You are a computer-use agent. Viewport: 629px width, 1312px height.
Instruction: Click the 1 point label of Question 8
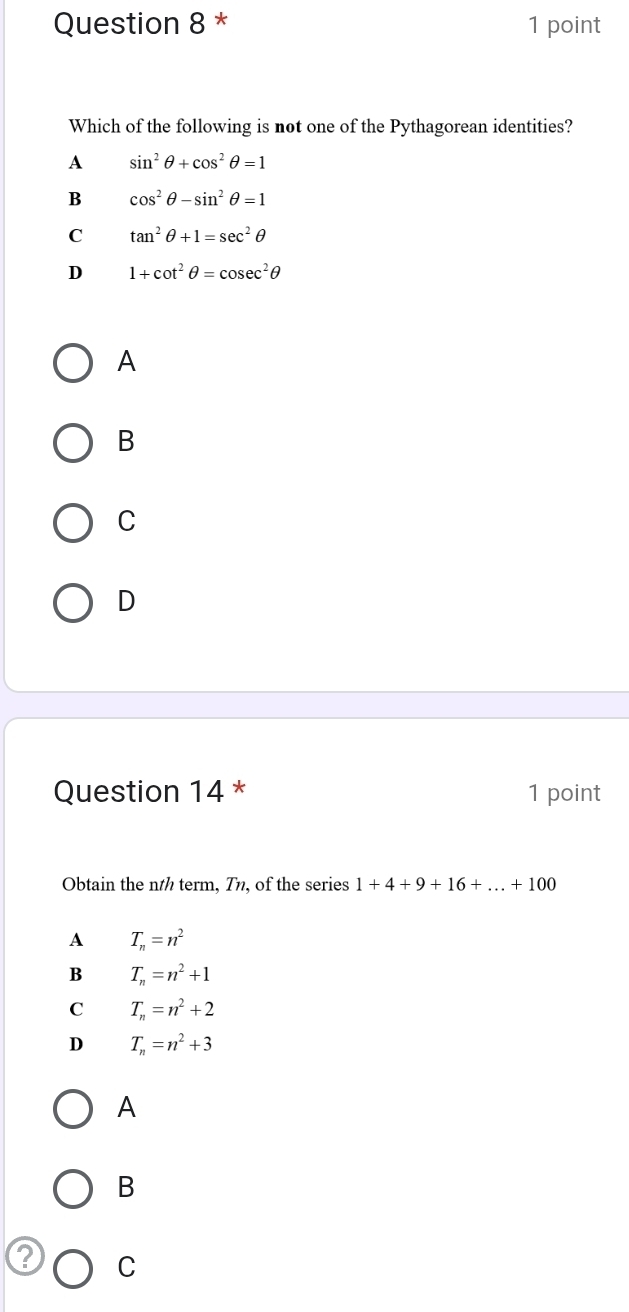[564, 26]
